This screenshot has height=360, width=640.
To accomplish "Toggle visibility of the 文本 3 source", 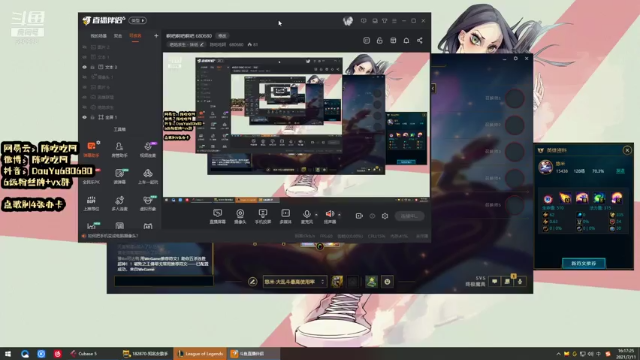I will pyautogui.click(x=85, y=67).
